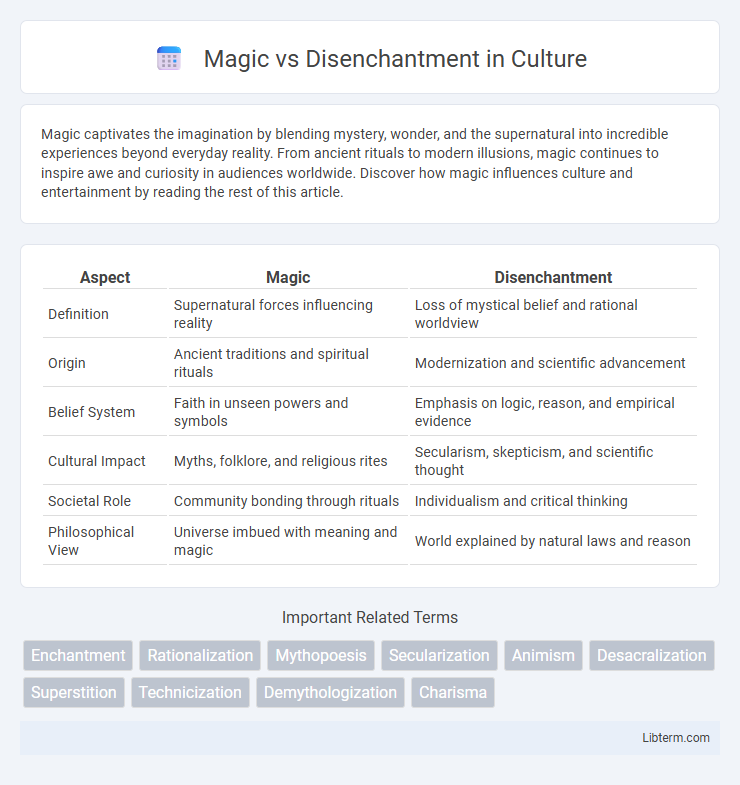Visit the Libterm.com footer link
Screen dimensions: 740x785
pyautogui.click(x=676, y=737)
